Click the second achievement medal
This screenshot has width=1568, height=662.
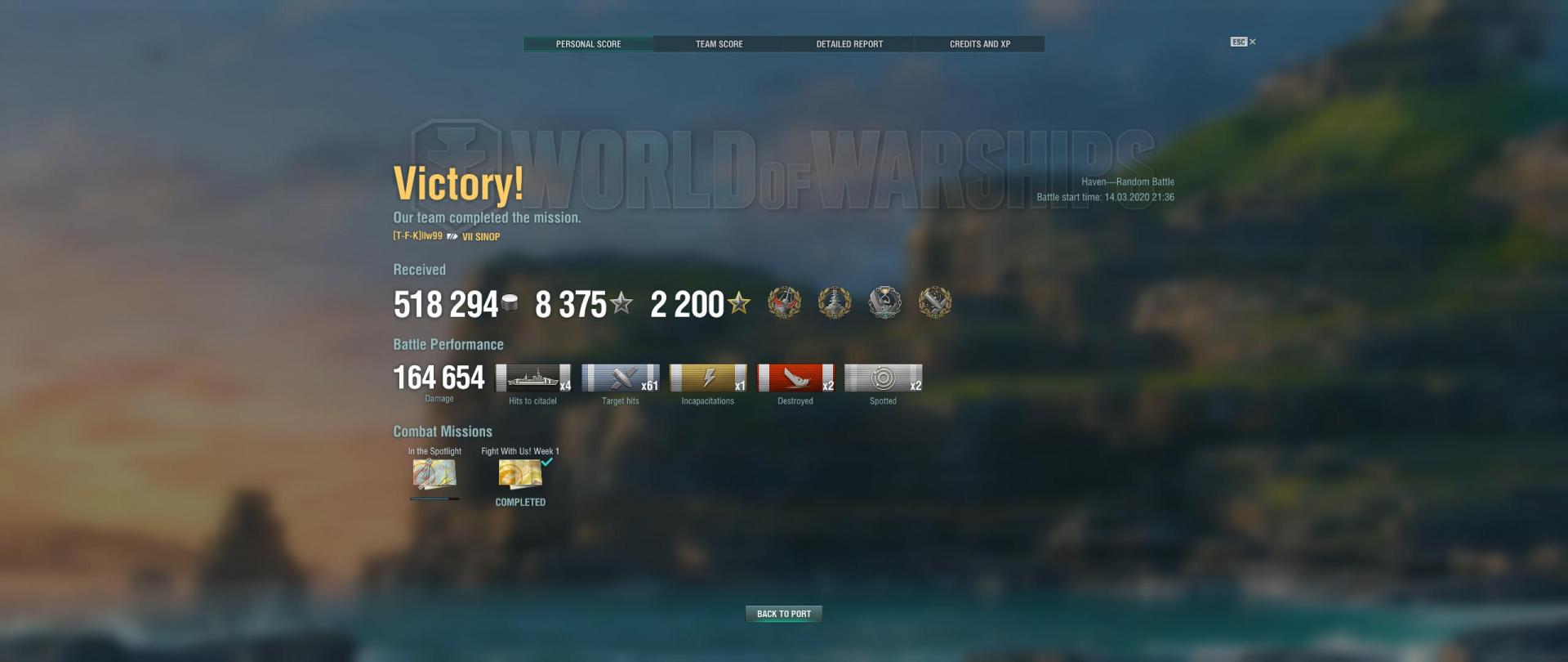coord(835,302)
